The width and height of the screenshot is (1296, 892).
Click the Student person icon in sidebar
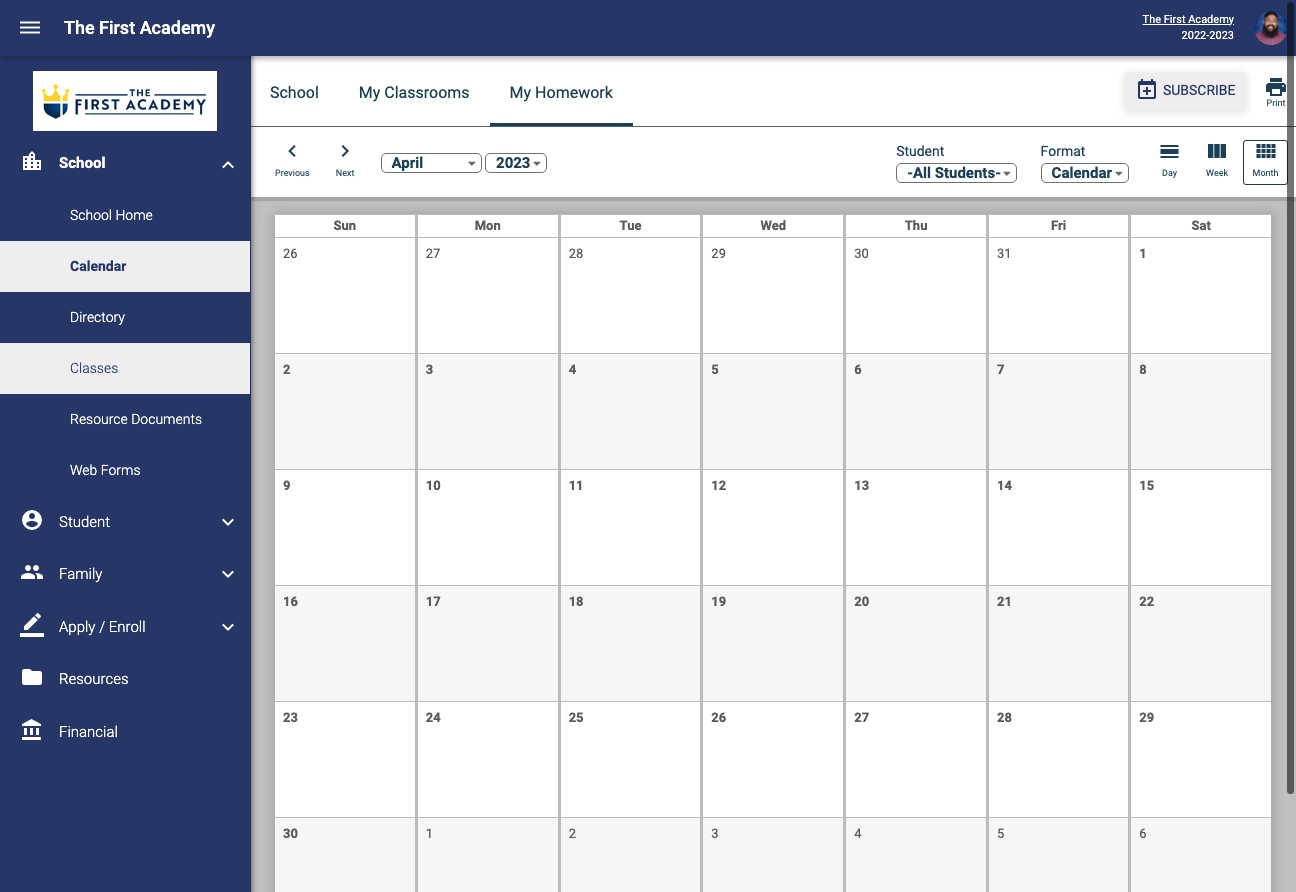point(32,521)
